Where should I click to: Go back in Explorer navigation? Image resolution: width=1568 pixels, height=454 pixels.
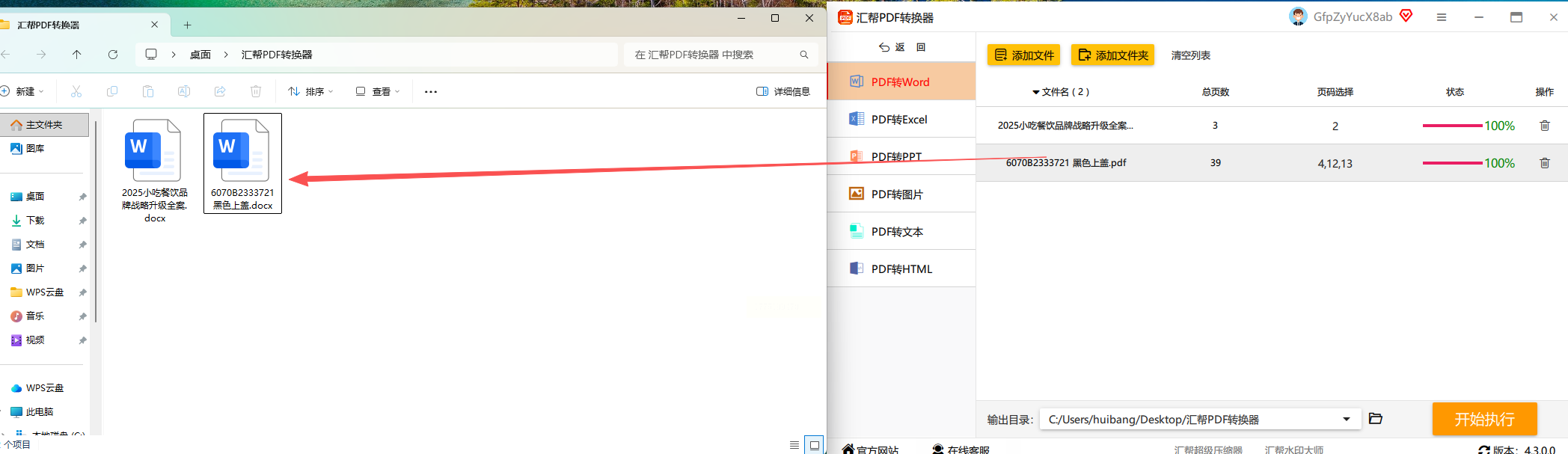pyautogui.click(x=5, y=55)
